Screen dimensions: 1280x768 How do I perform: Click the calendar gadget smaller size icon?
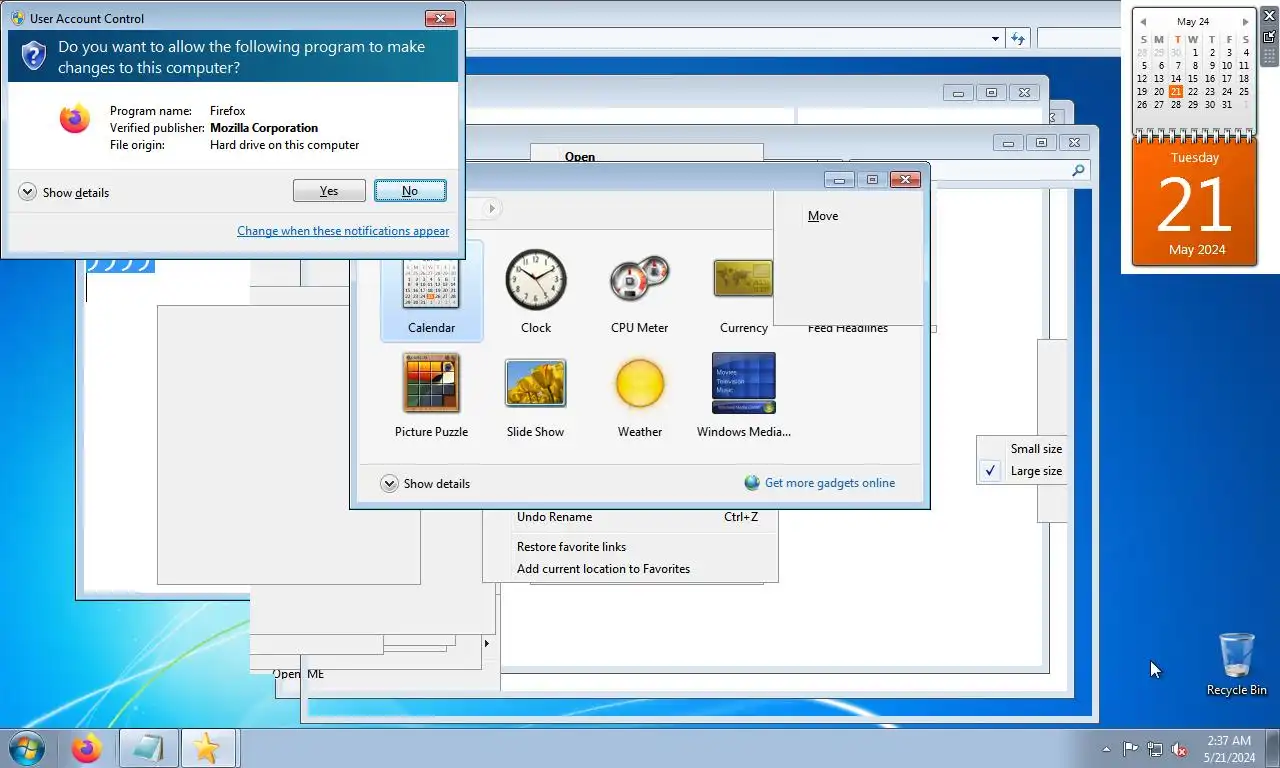tap(1270, 36)
